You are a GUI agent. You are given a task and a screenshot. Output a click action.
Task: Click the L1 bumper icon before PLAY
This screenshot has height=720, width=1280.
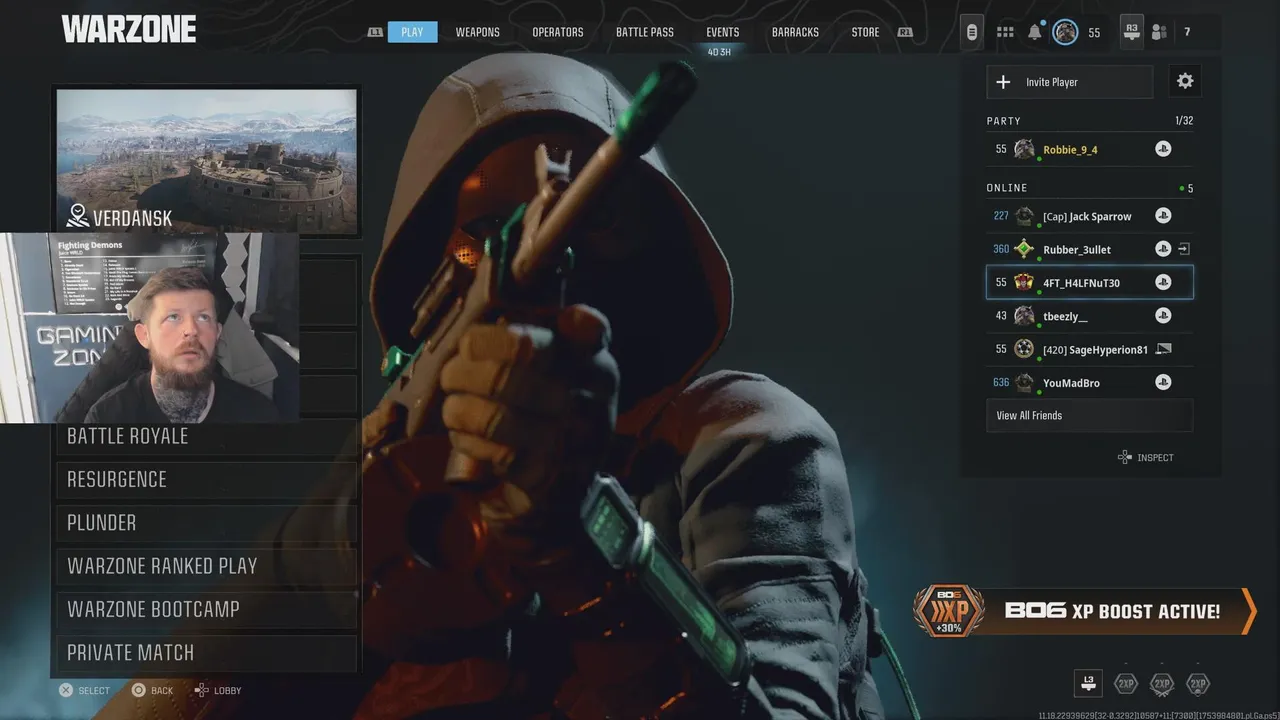(x=375, y=32)
